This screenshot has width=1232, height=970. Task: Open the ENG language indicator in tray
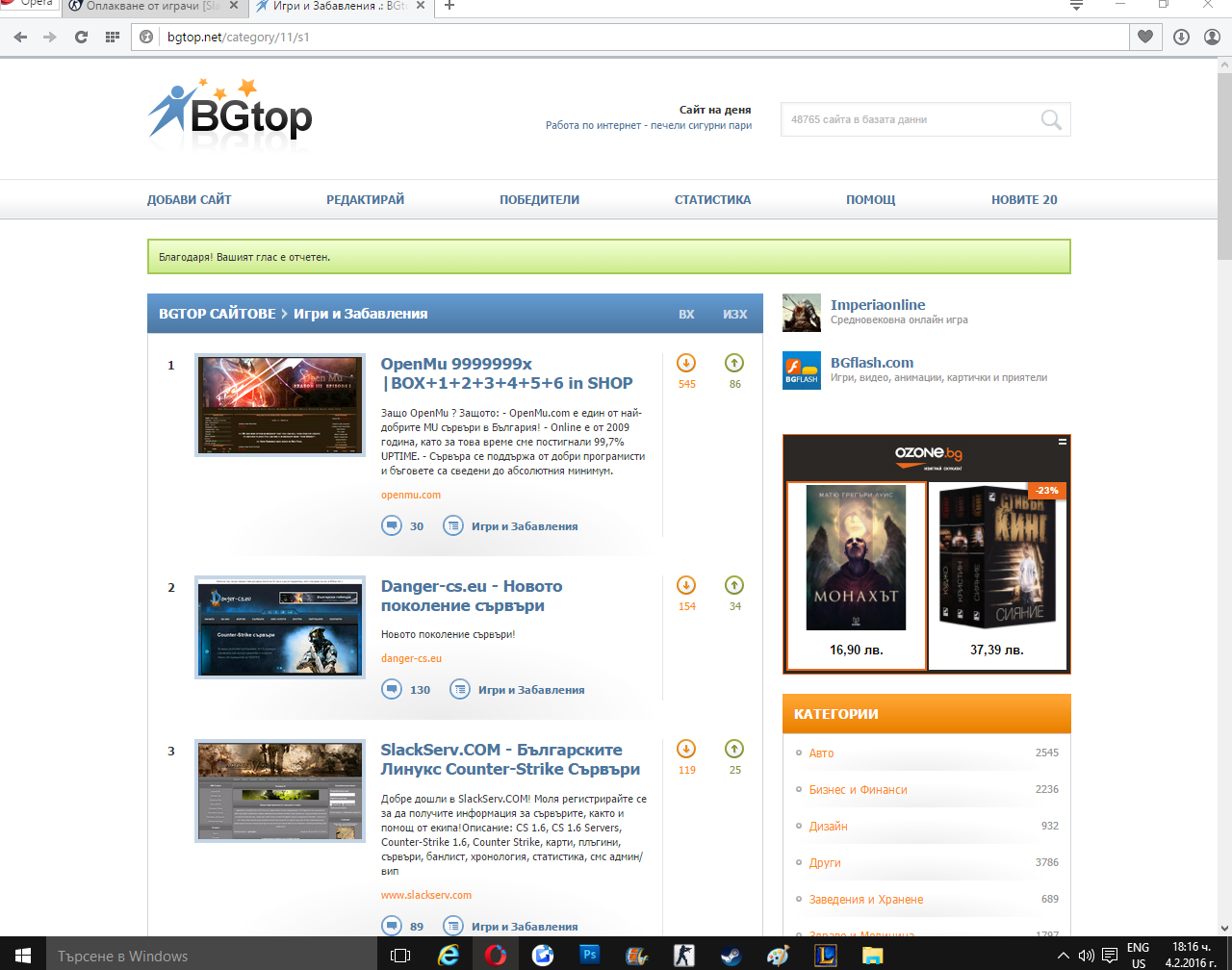pos(1138,948)
